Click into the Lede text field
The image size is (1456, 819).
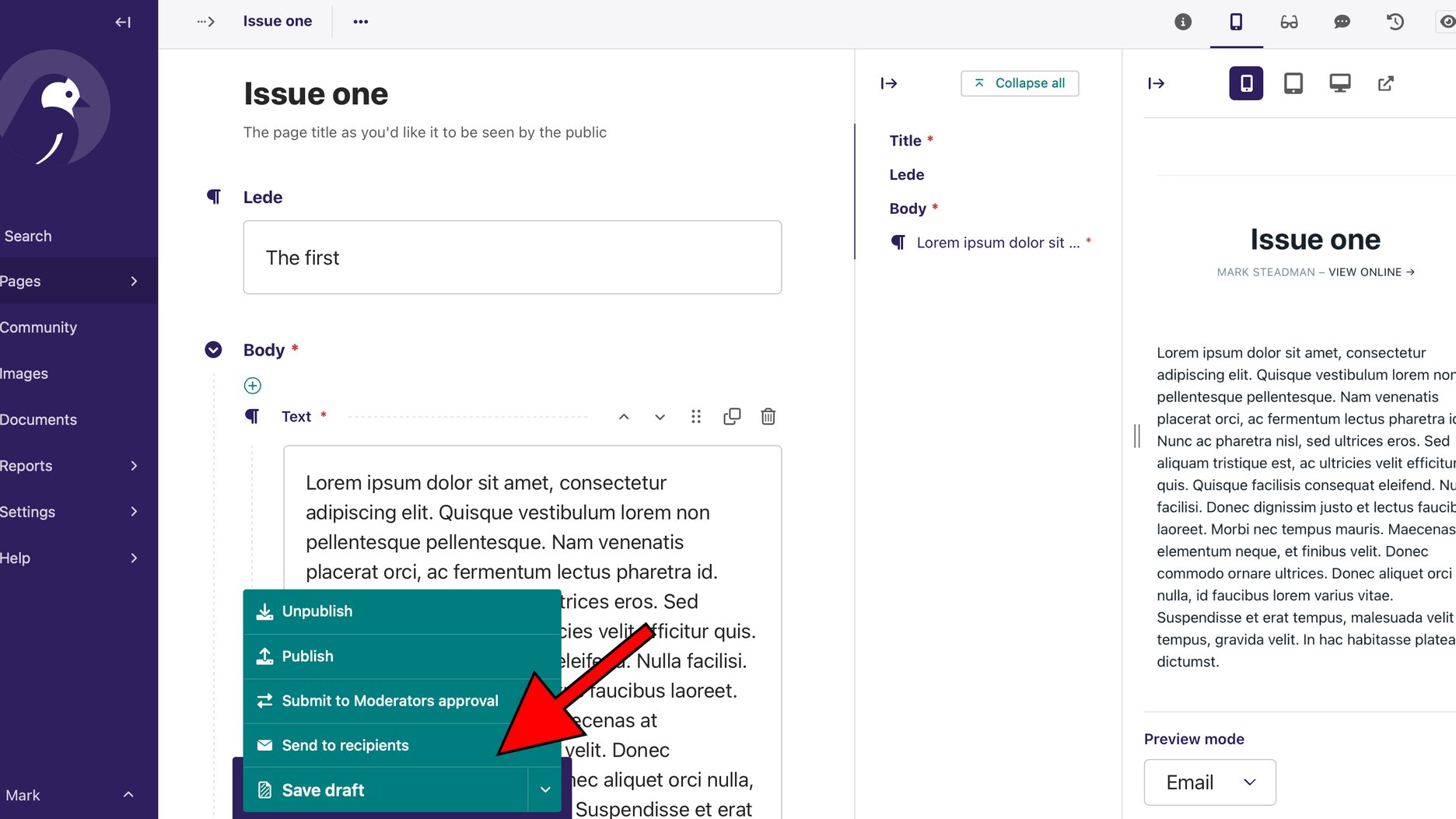(x=512, y=257)
